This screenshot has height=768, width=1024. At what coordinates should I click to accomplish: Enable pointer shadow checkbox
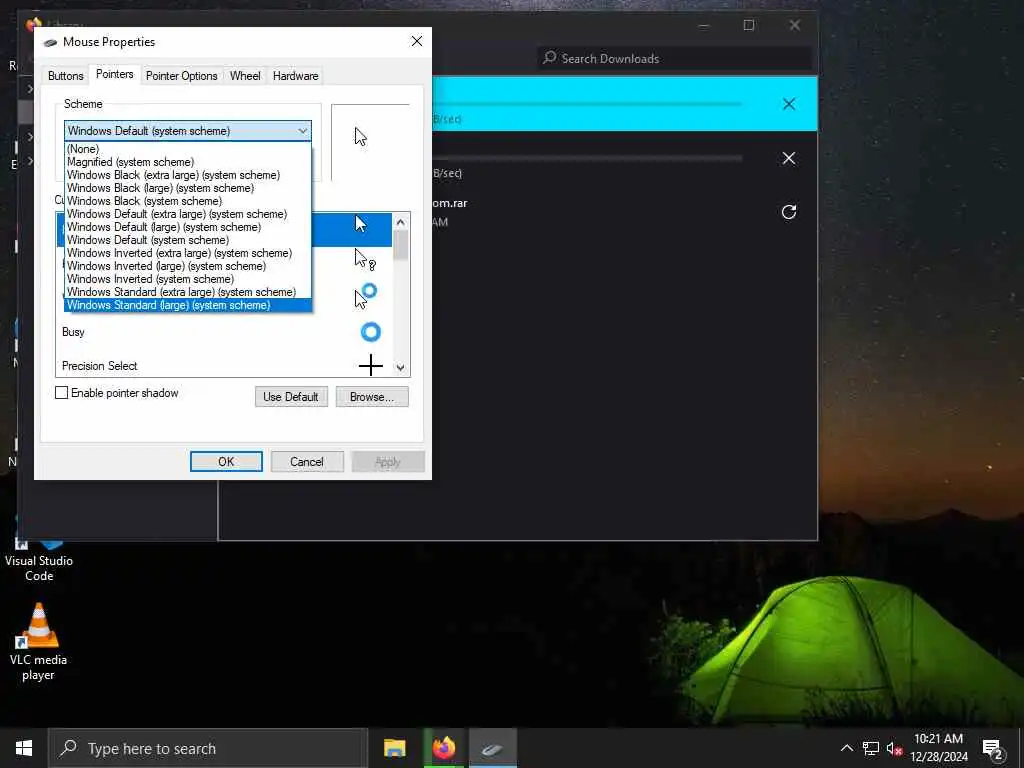pyautogui.click(x=61, y=392)
